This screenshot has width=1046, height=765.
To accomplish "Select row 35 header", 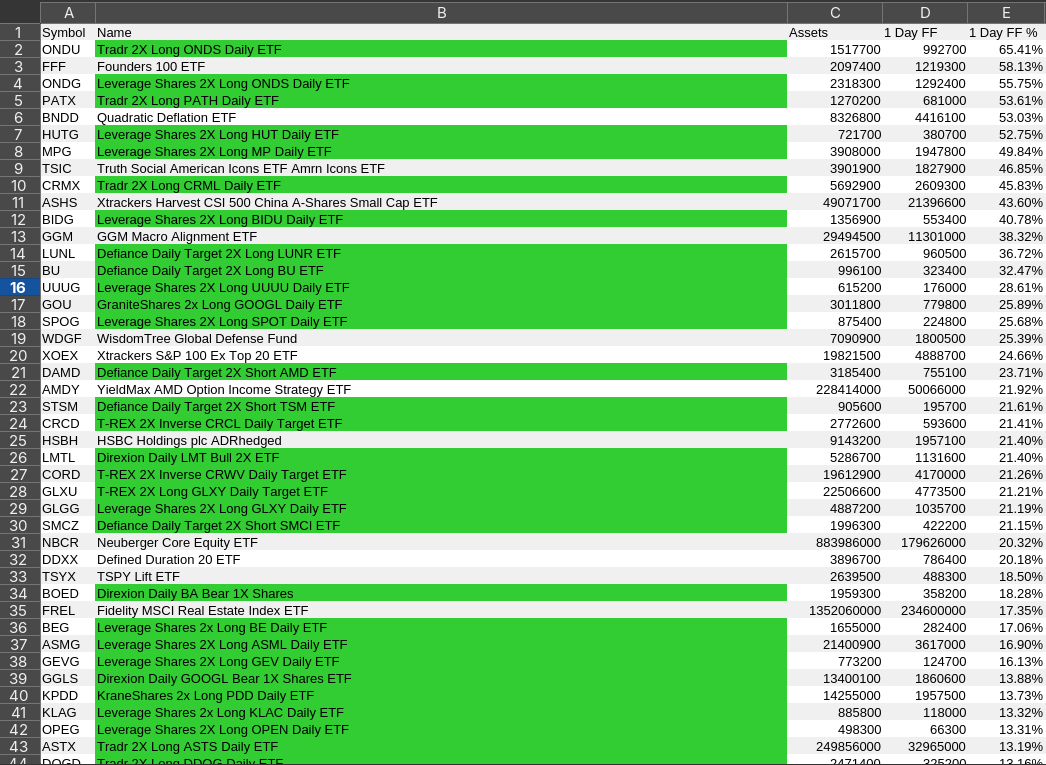I will point(20,610).
